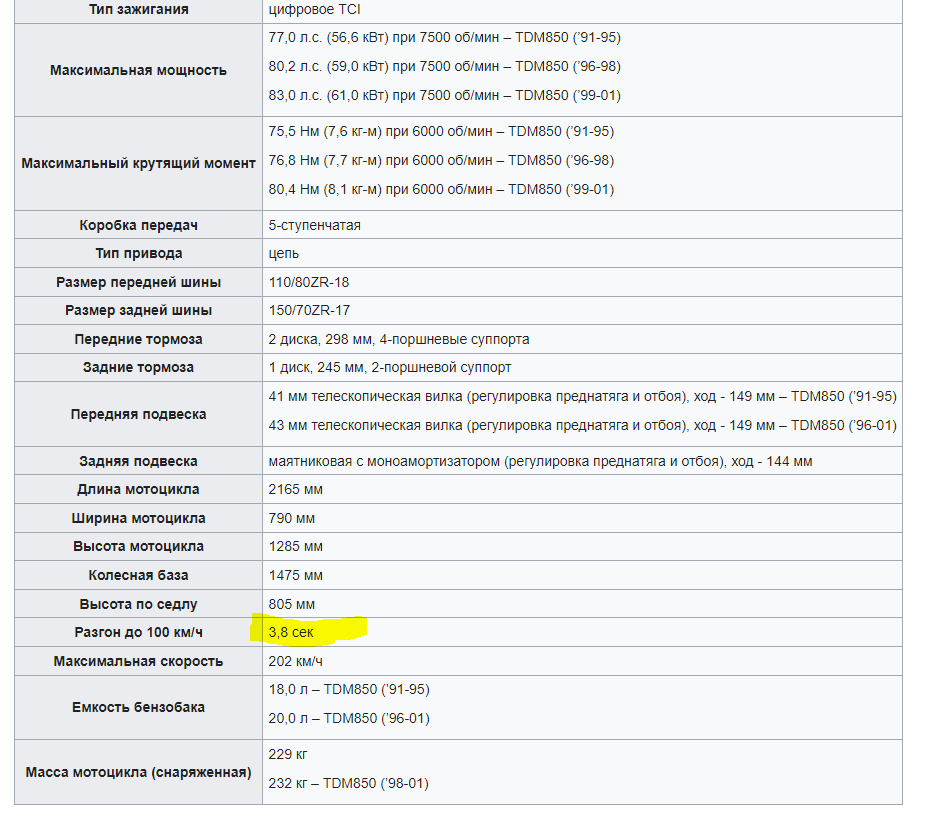Select the 'маятниковая с моноамортизатором' value
Image resolution: width=928 pixels, height=829 pixels.
pyautogui.click(x=540, y=462)
